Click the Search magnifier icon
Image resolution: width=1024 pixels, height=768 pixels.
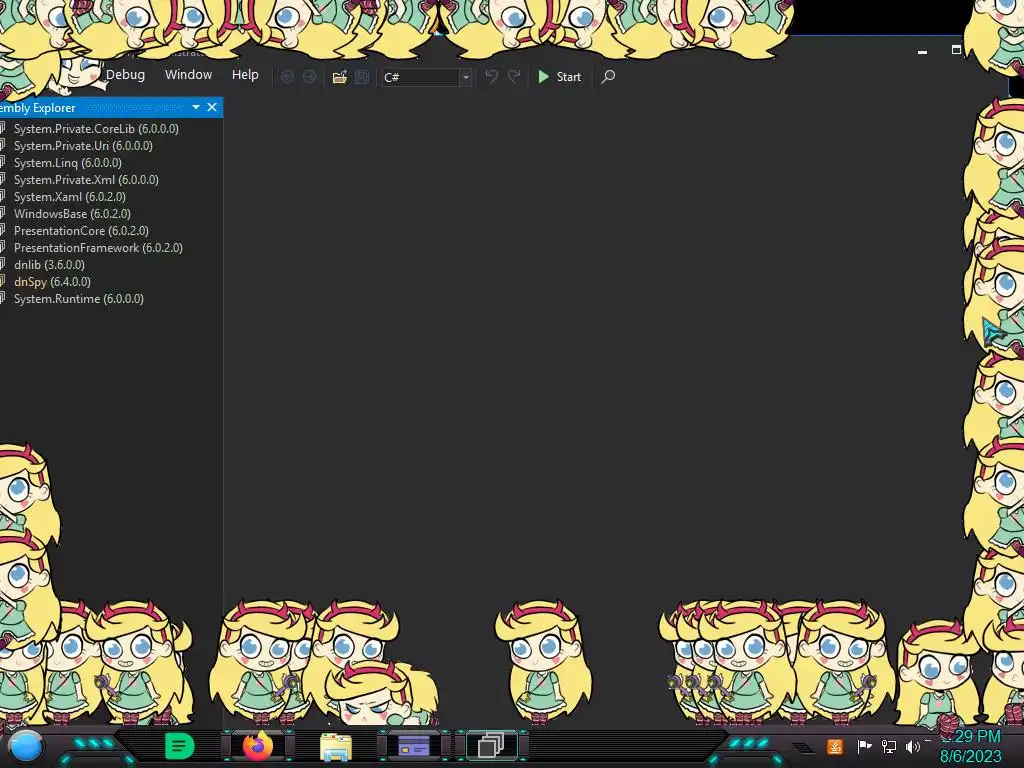pyautogui.click(x=608, y=77)
